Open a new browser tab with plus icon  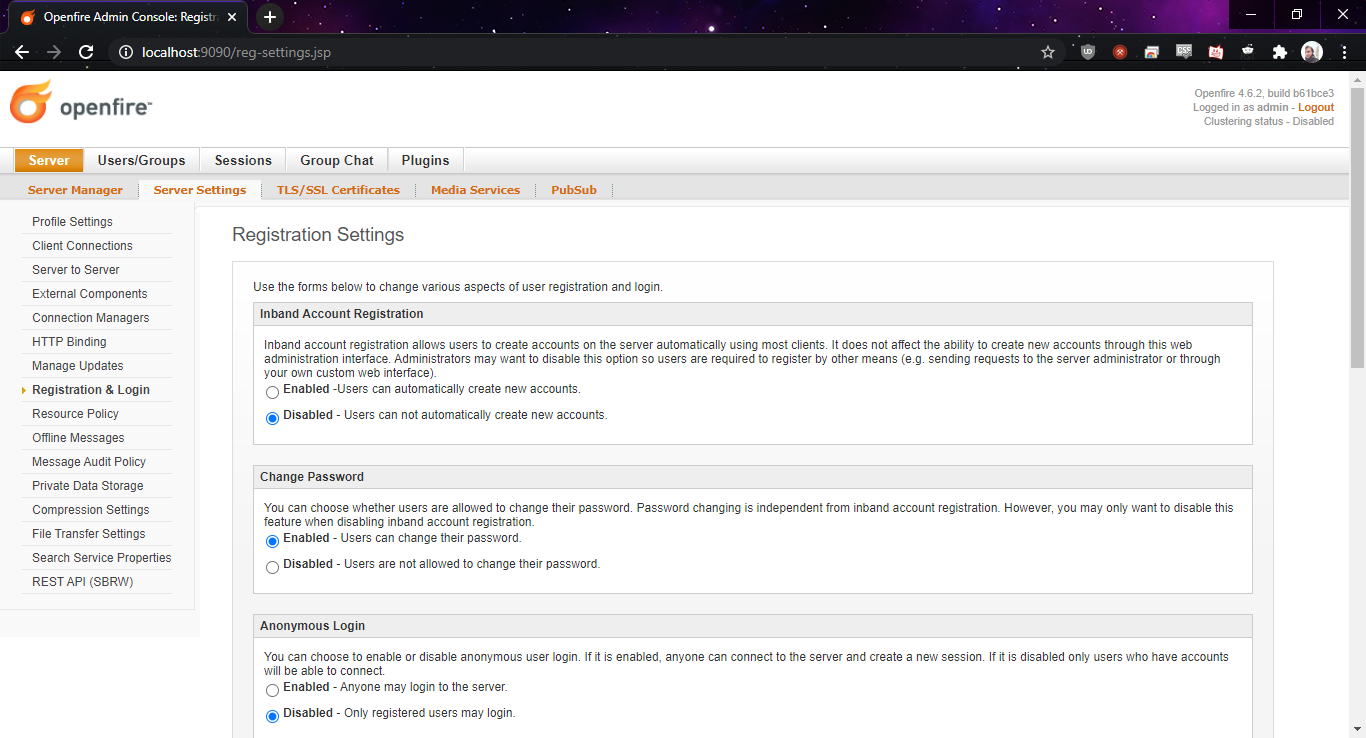click(x=269, y=17)
